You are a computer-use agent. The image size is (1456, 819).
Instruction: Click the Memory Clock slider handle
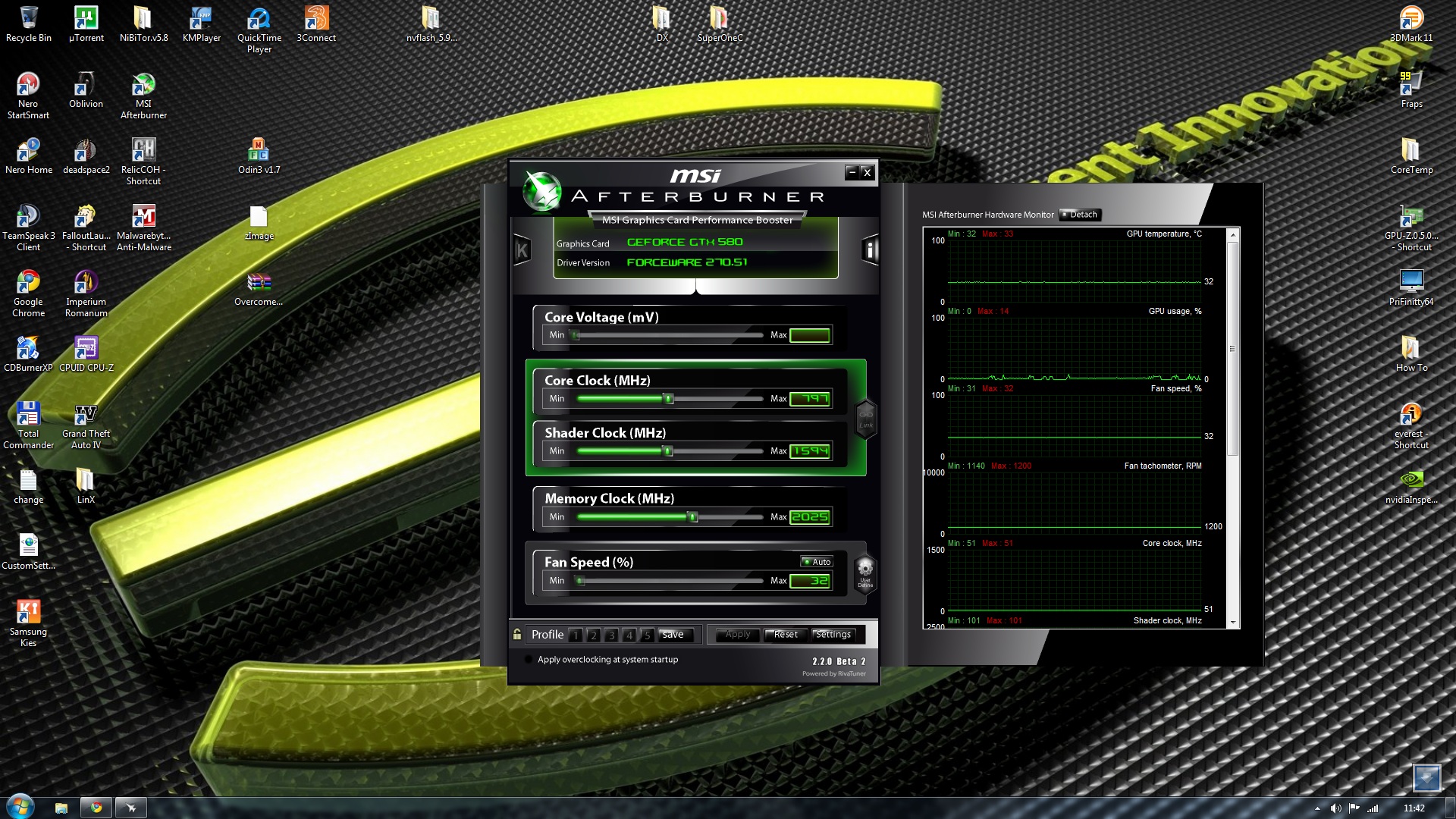coord(692,517)
